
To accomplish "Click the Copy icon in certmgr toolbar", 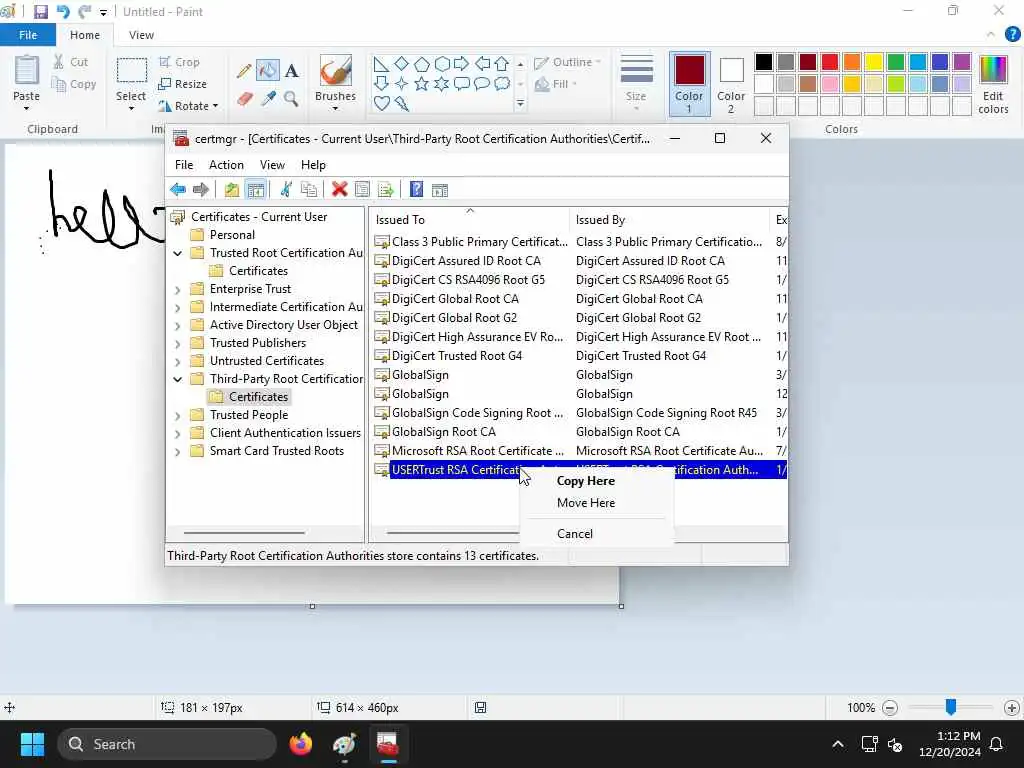I will pos(309,190).
